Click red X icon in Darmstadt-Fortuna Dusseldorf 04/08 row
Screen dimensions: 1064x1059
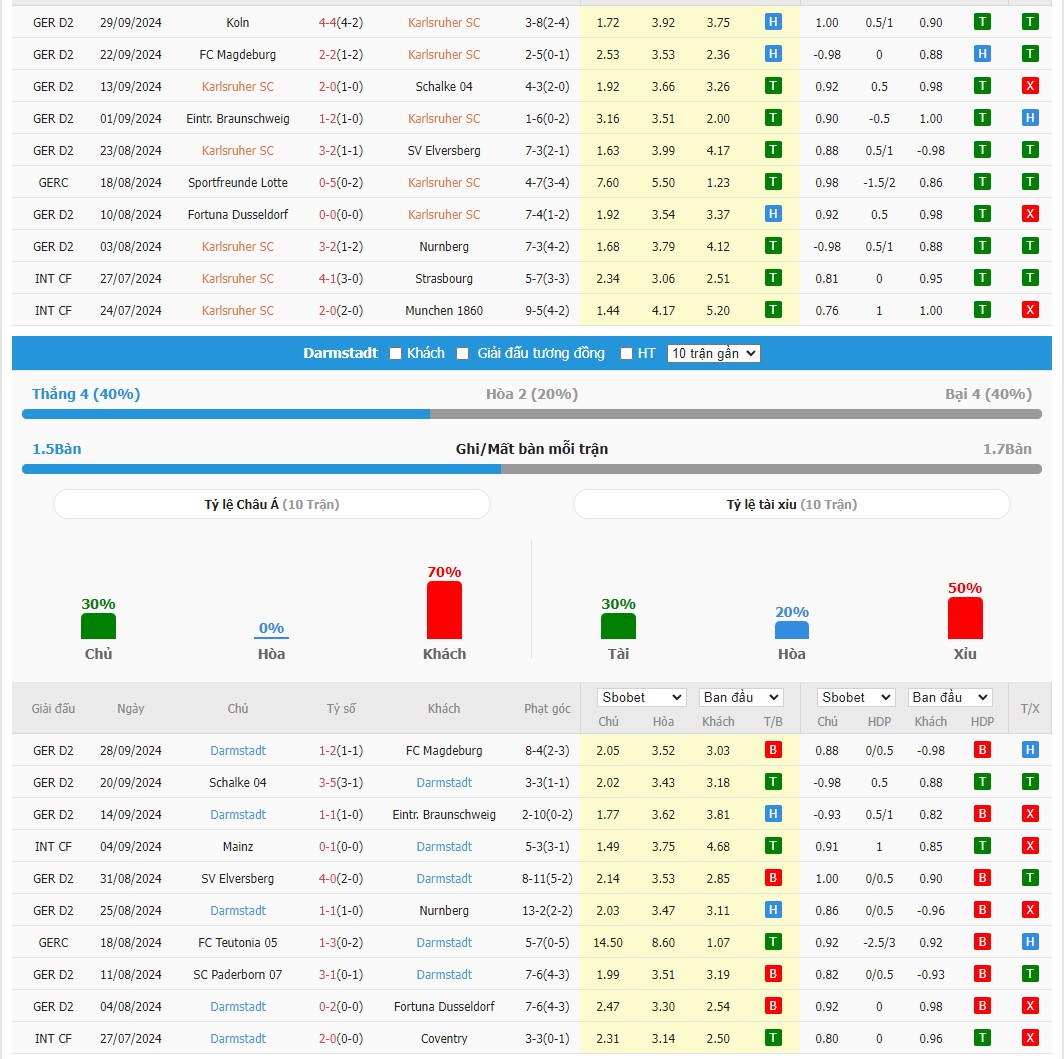(x=1030, y=1005)
